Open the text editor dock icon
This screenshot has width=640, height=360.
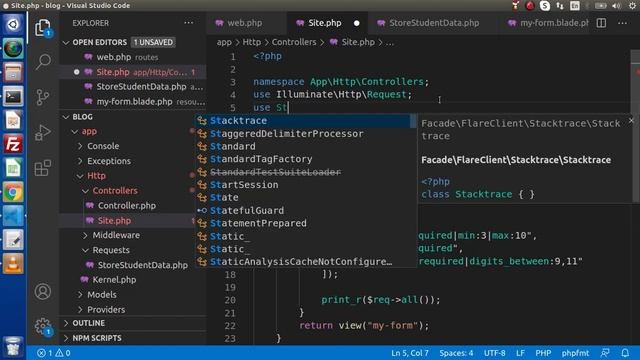(x=13, y=240)
